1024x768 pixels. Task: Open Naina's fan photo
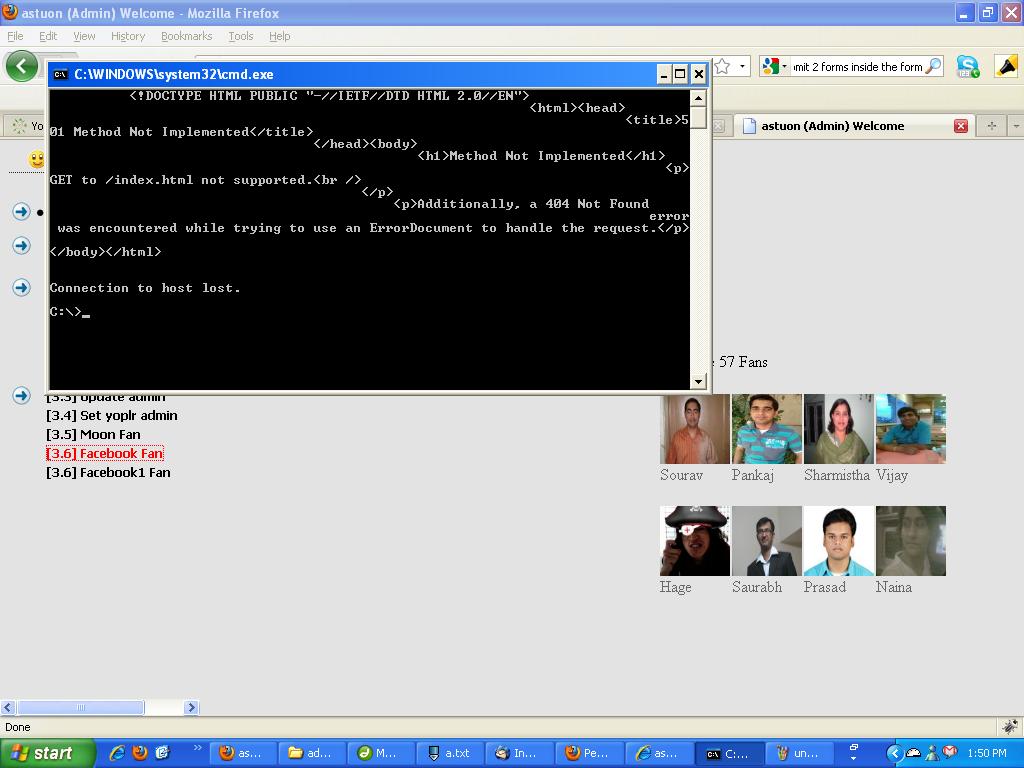(910, 541)
